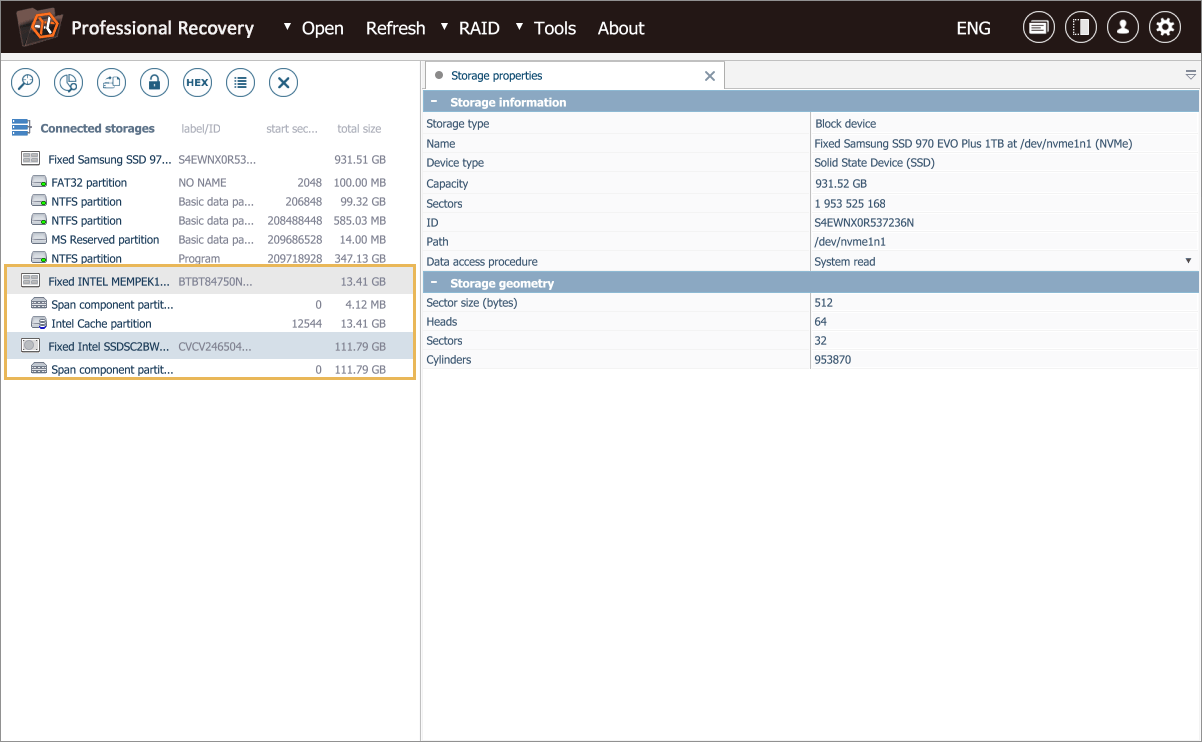Click the geometry Sectors value 32
This screenshot has width=1202, height=742.
pos(822,341)
